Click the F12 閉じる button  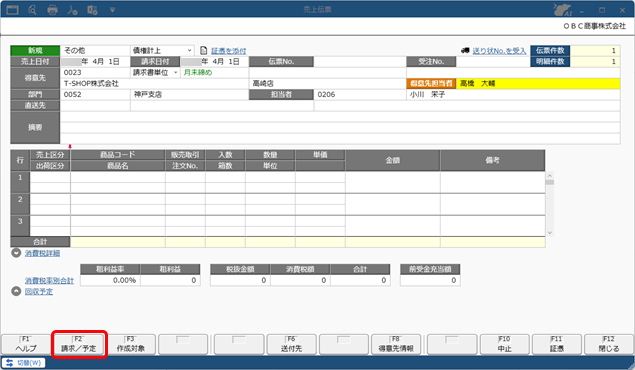(609, 344)
